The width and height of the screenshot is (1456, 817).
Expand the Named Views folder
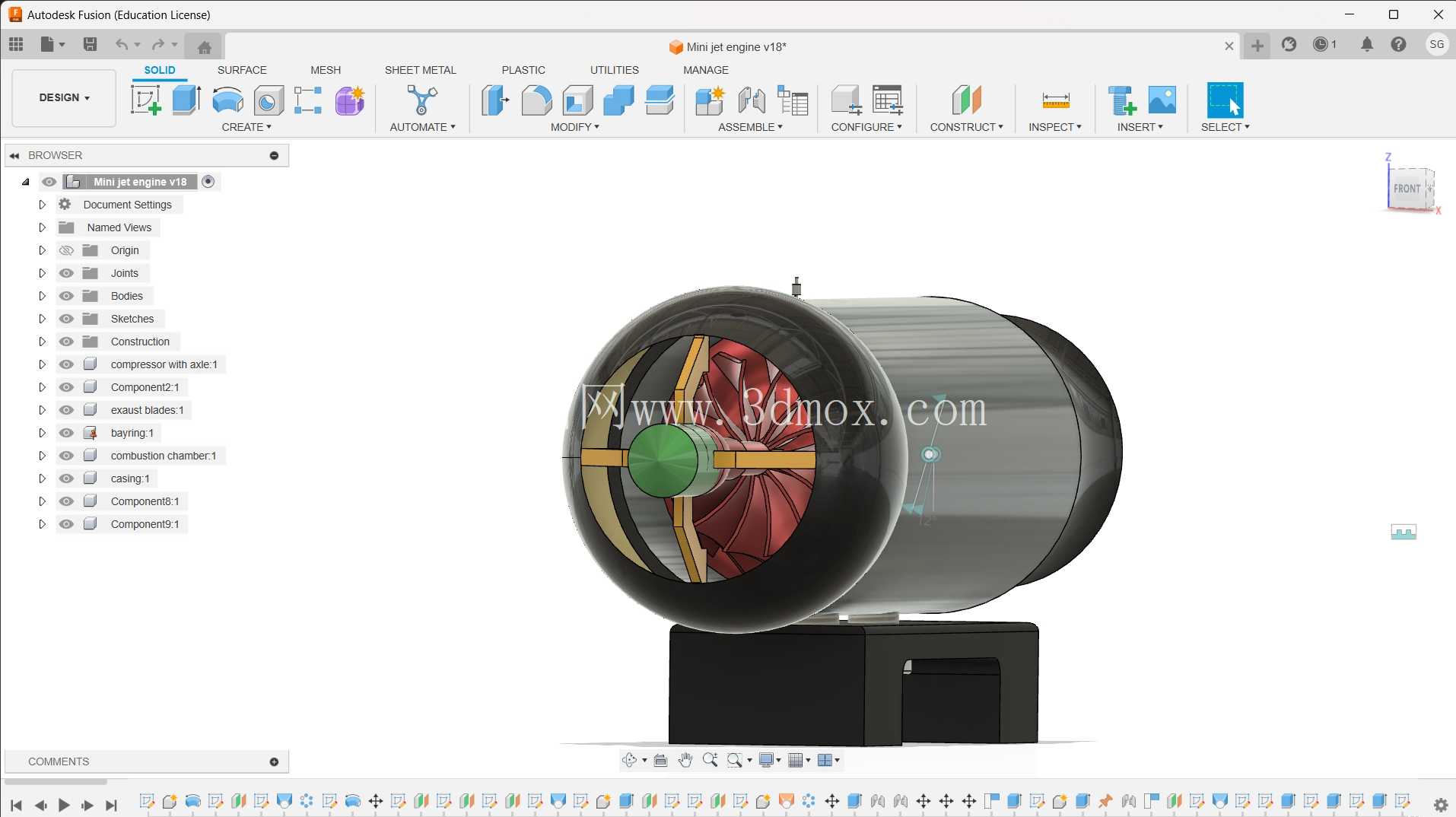point(42,227)
